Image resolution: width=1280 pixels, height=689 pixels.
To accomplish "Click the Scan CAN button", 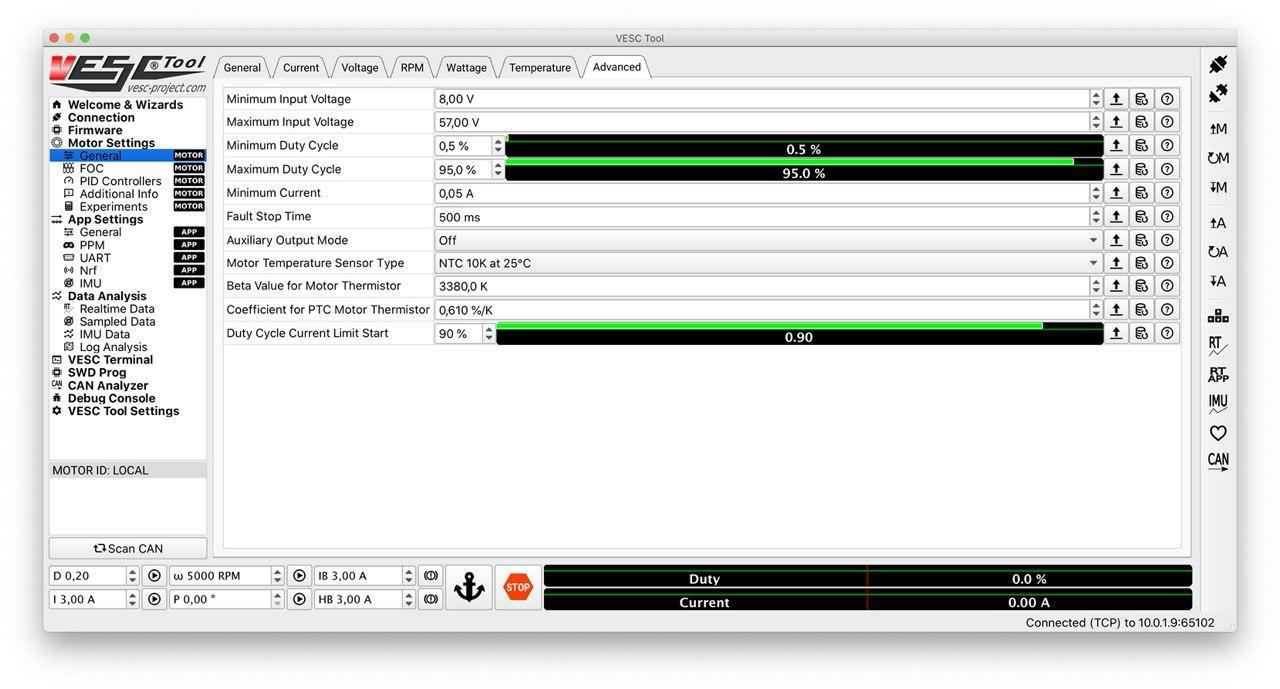I will [128, 548].
